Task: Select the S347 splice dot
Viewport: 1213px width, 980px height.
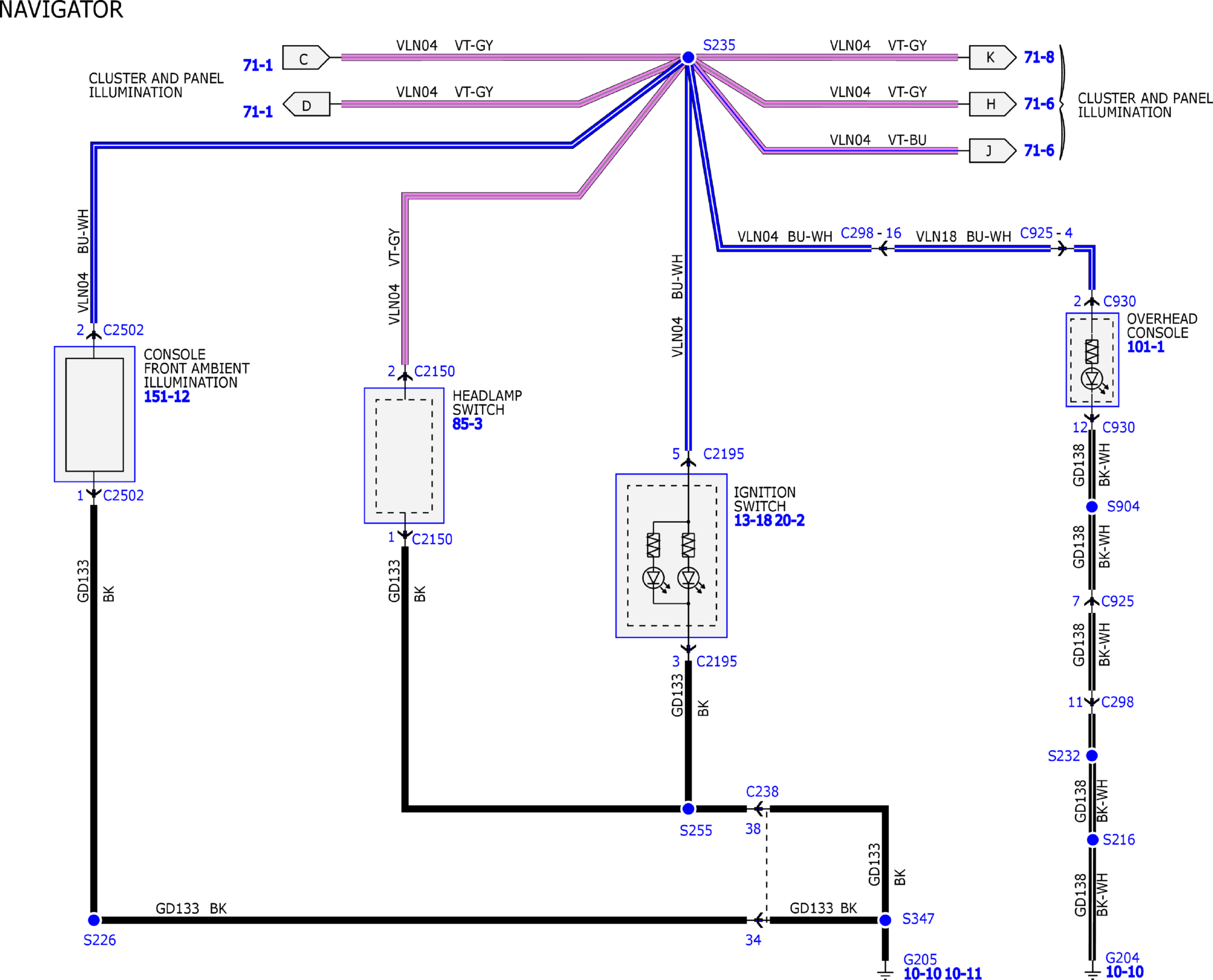Action: 885,920
